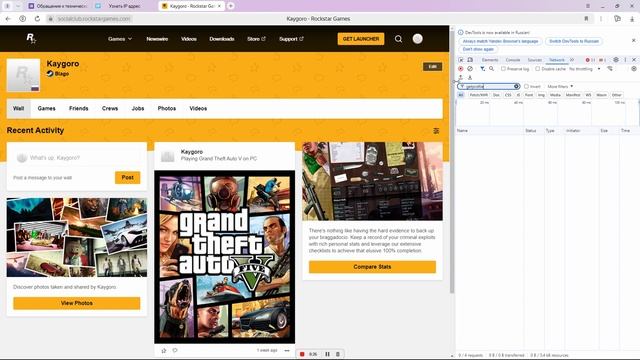Open the Console DevTools tab
This screenshot has width=640, height=360.
click(x=513, y=60)
